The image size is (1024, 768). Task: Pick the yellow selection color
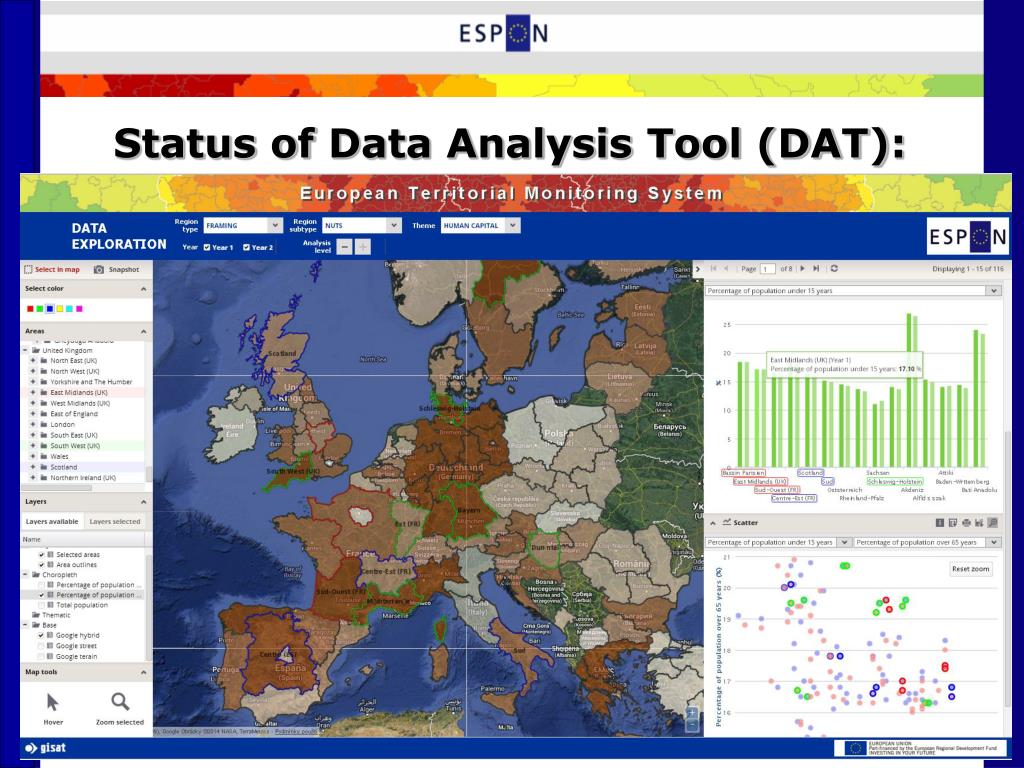pos(59,309)
